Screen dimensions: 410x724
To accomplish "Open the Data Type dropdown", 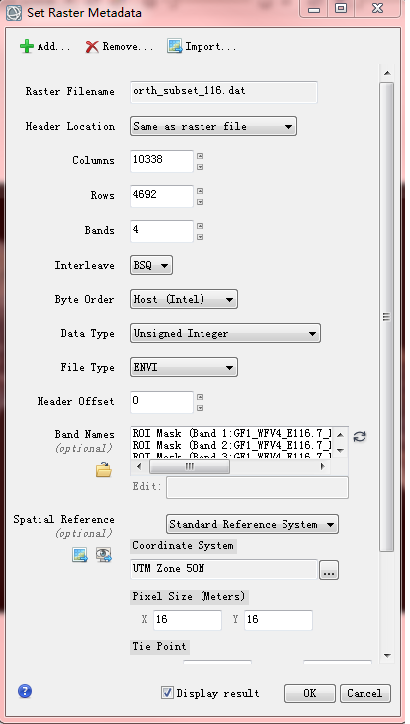I will pyautogui.click(x=225, y=333).
